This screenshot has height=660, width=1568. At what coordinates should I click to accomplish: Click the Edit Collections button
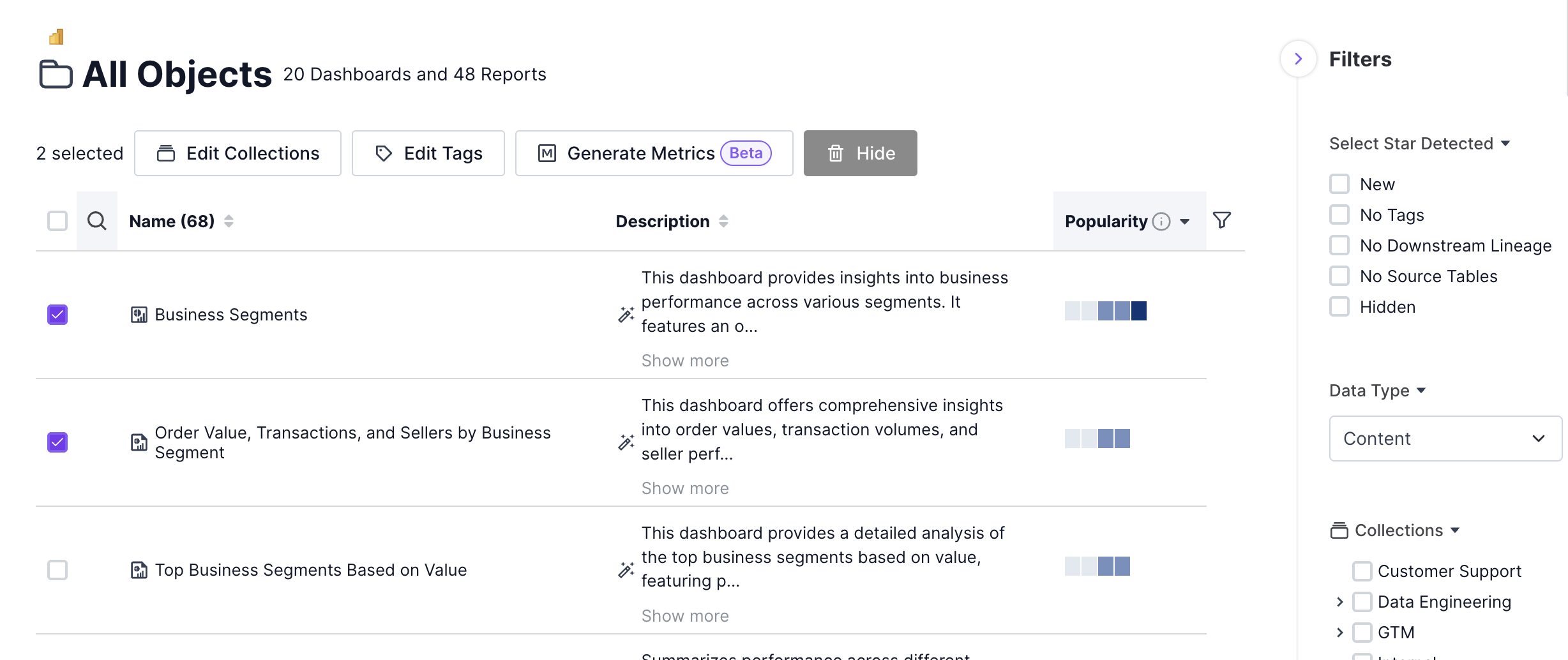coord(237,153)
